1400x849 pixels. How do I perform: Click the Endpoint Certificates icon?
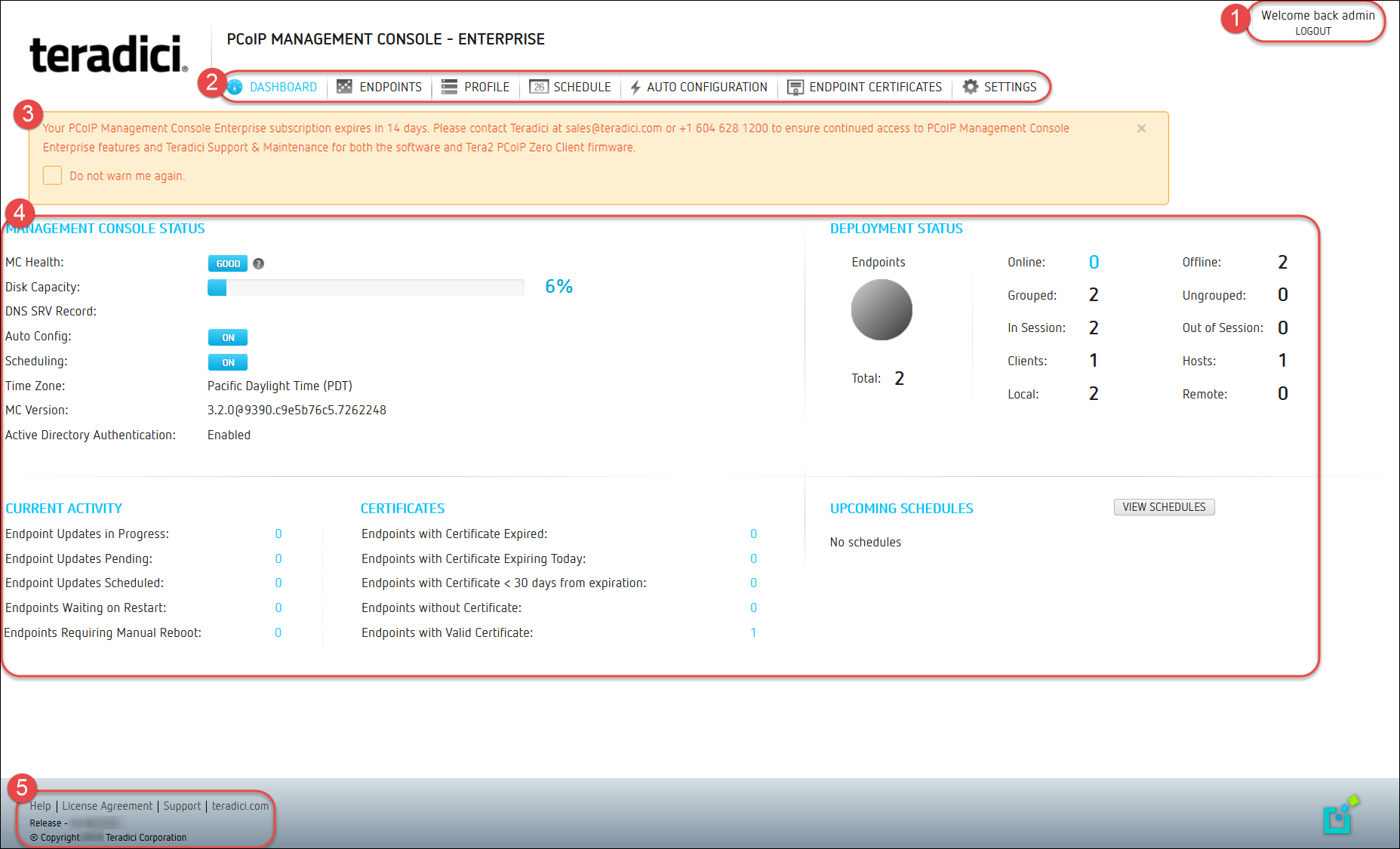click(795, 88)
